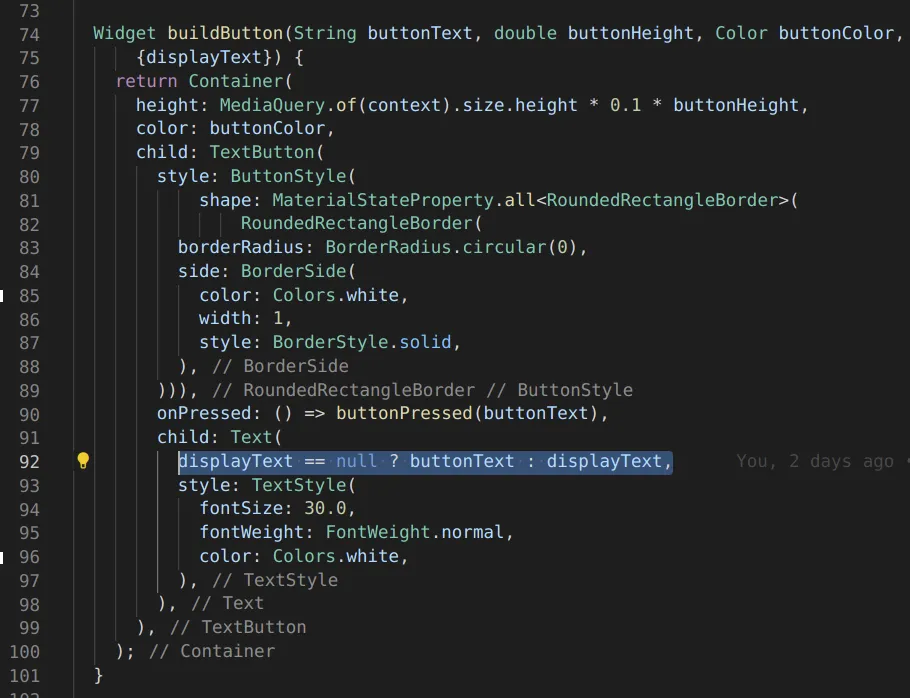Image resolution: width=910 pixels, height=698 pixels.
Task: Click the ButtonStyle constructor on line 80
Action: [288, 176]
